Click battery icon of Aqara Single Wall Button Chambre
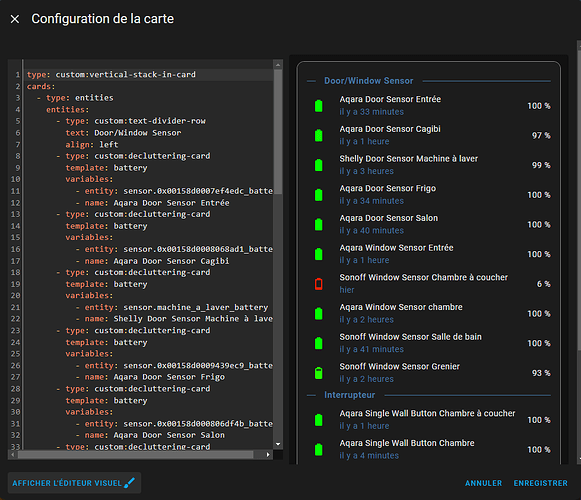The width and height of the screenshot is (581, 500). 319,450
